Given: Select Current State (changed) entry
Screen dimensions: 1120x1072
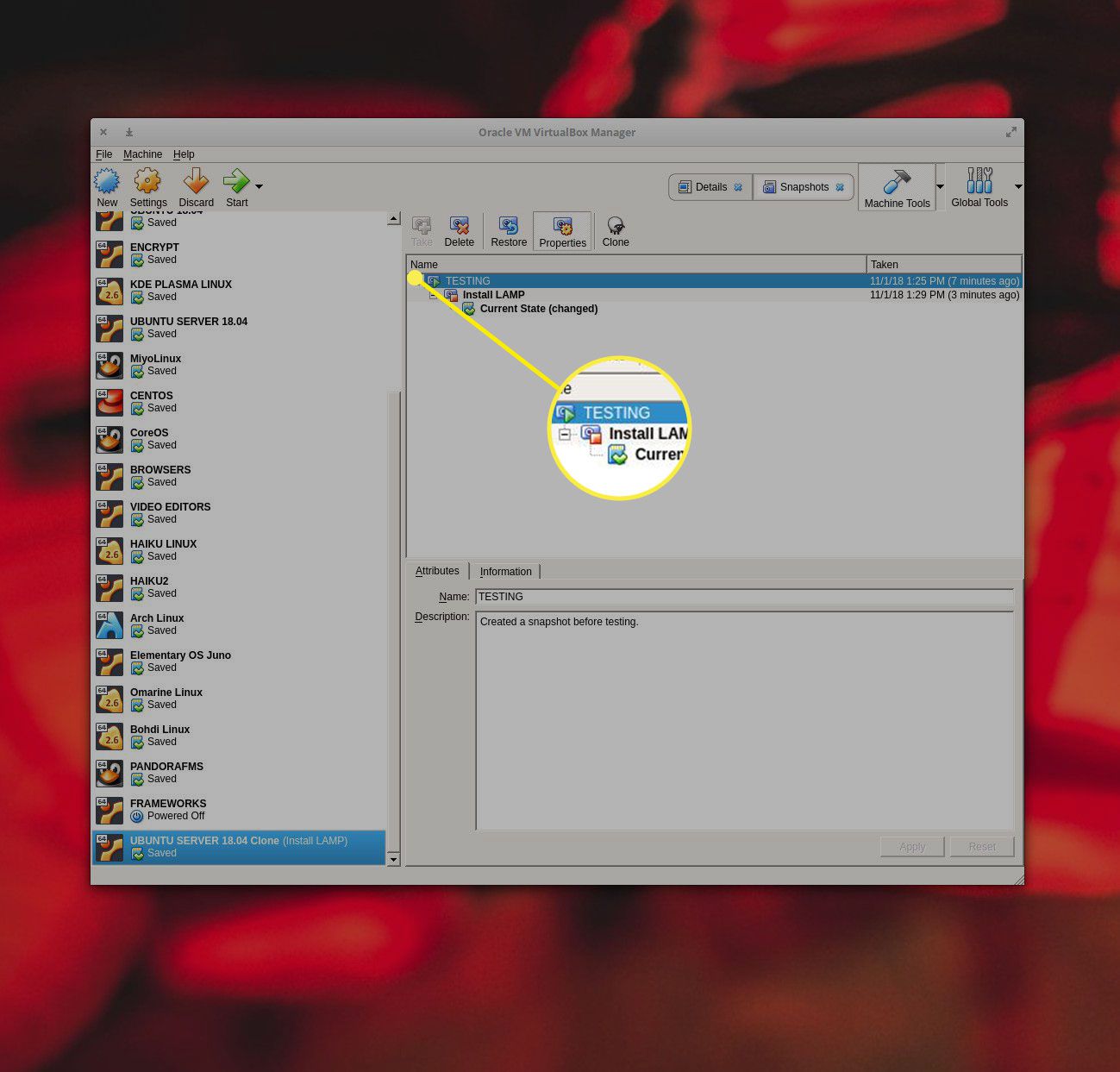Looking at the screenshot, I should click(x=538, y=309).
